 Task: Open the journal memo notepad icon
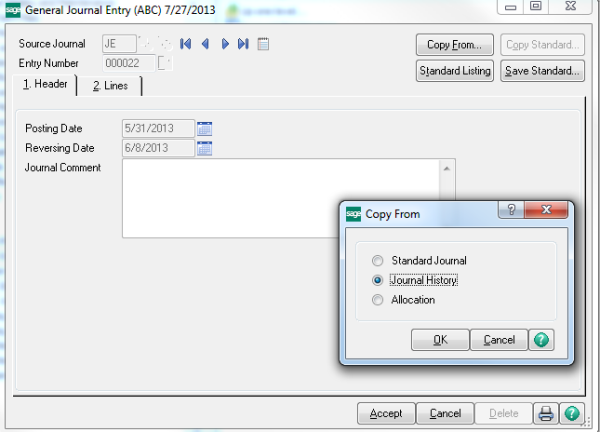click(x=263, y=44)
